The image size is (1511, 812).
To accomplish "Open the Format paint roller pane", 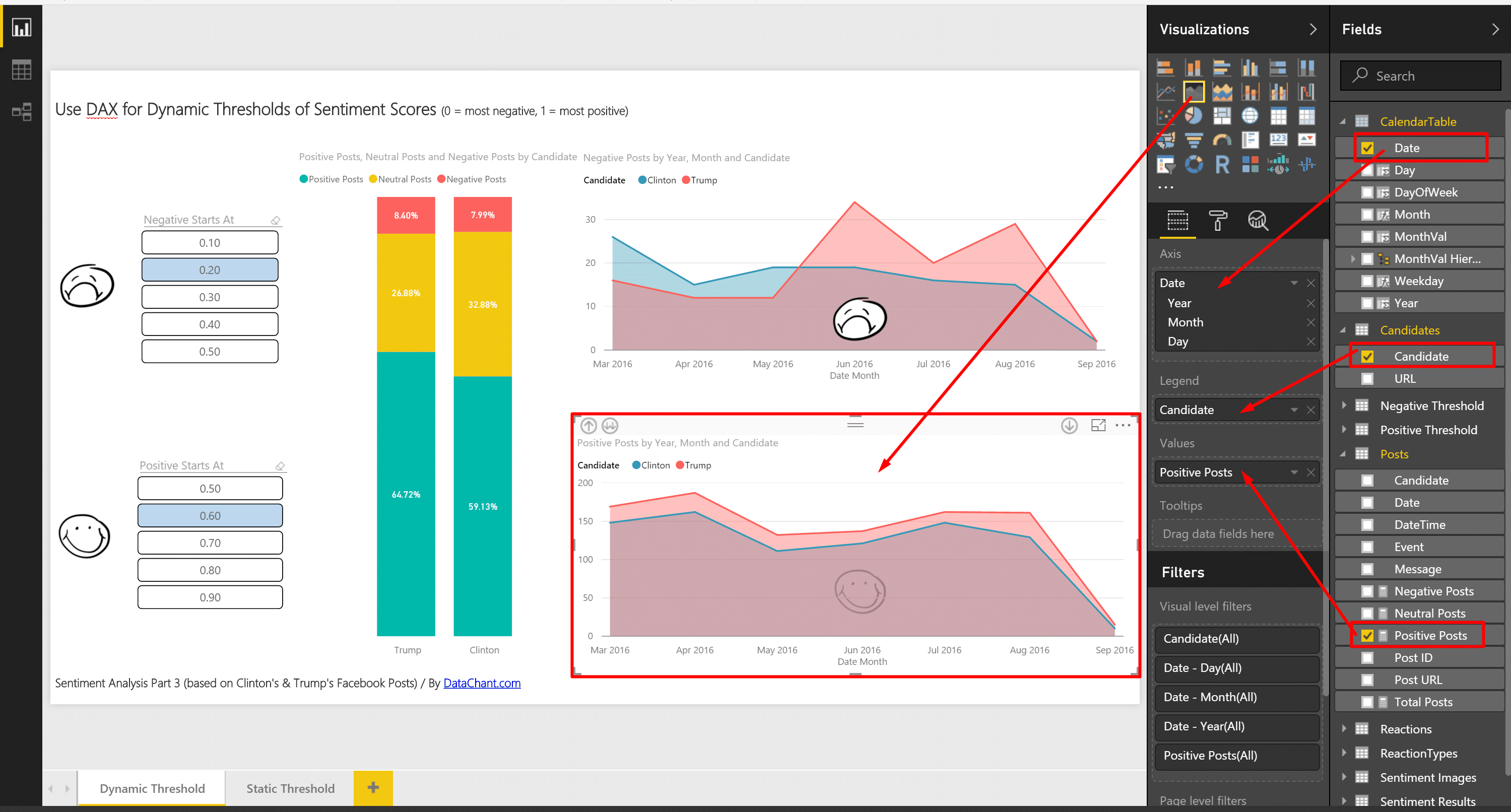I will tap(1218, 221).
